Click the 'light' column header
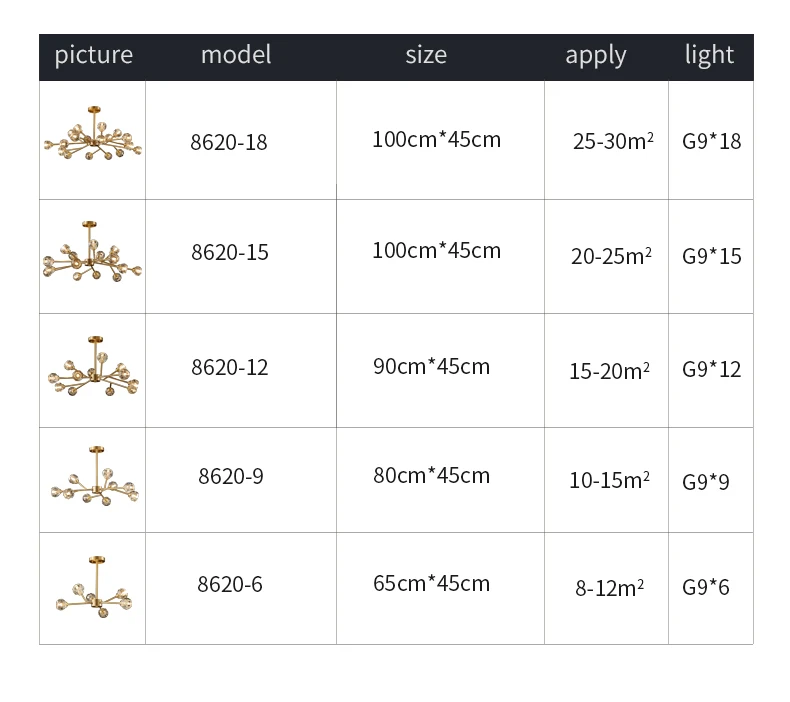 709,54
